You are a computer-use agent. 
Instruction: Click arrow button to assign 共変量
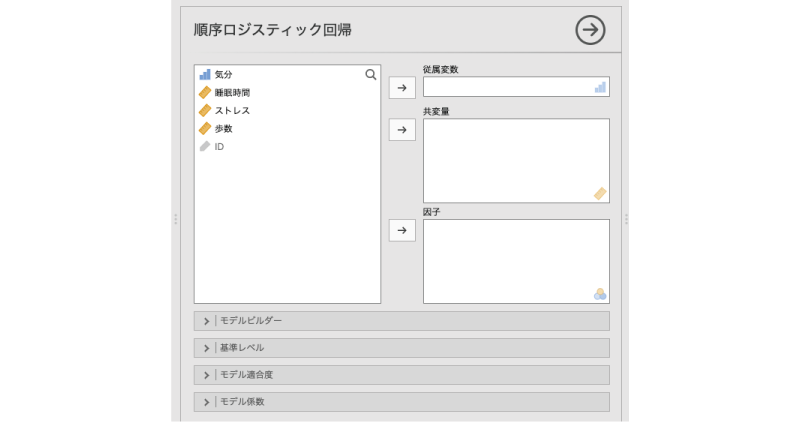(402, 130)
